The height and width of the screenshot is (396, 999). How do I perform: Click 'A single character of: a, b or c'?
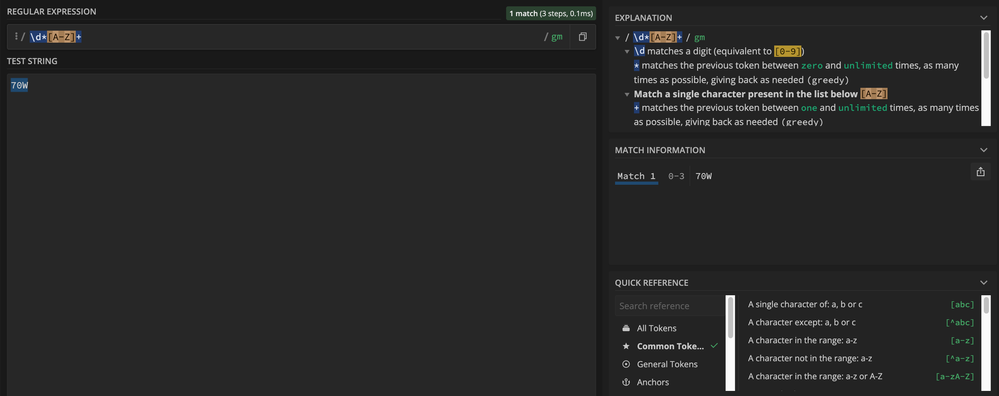805,304
